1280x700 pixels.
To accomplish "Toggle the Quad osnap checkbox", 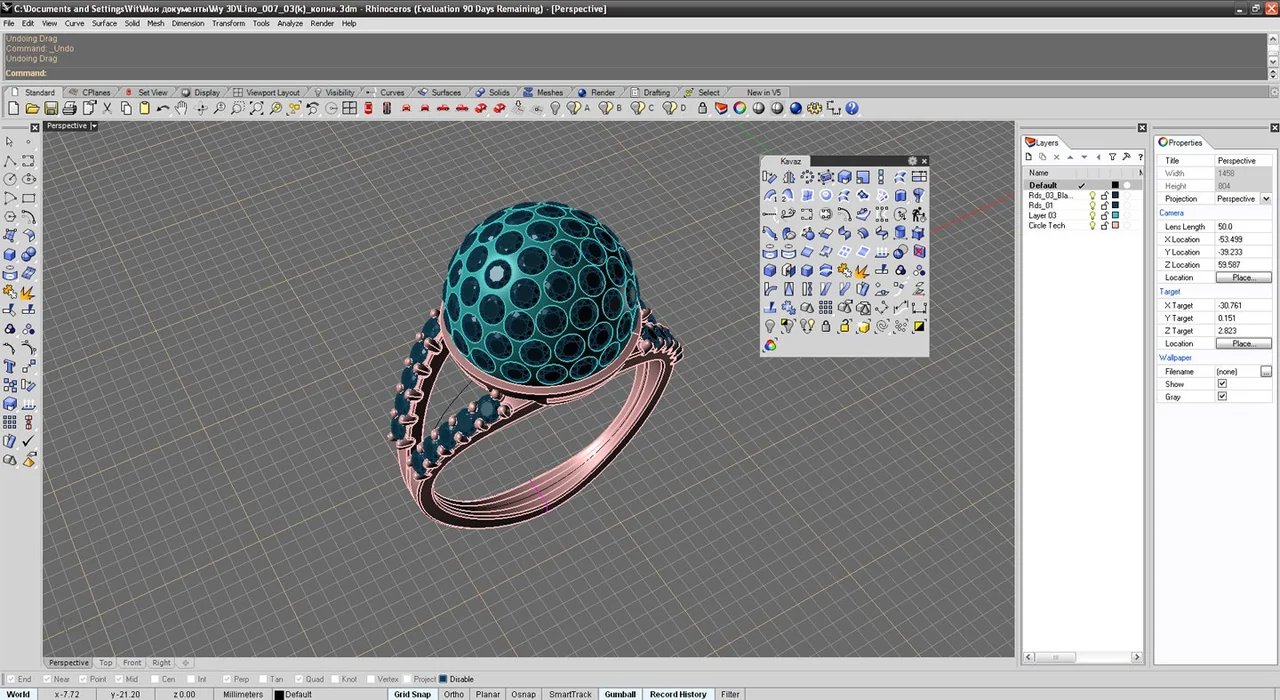I will tap(301, 679).
